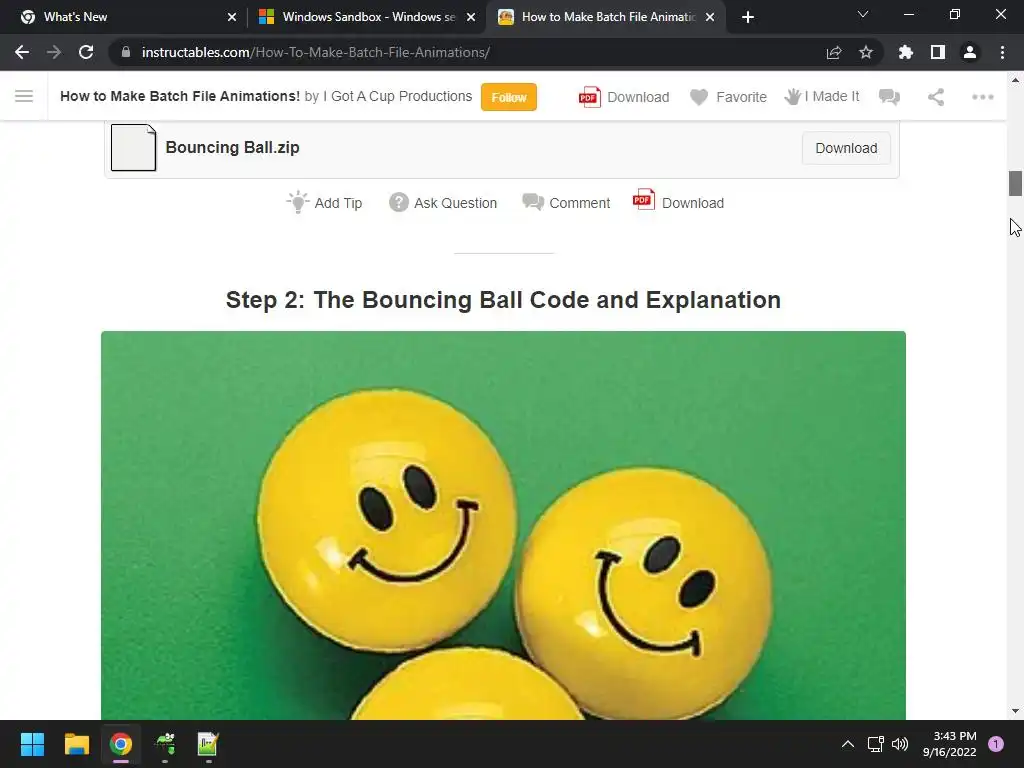Open Chrome's three-dot menu
Image resolution: width=1024 pixels, height=768 pixels.
[1002, 52]
